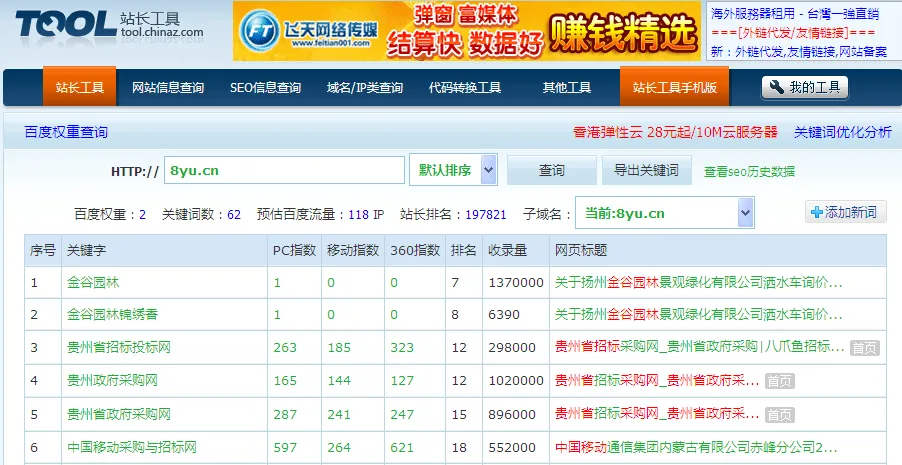The width and height of the screenshot is (902, 465).
Task: Click 移动指数 value 185
Action: 339,348
